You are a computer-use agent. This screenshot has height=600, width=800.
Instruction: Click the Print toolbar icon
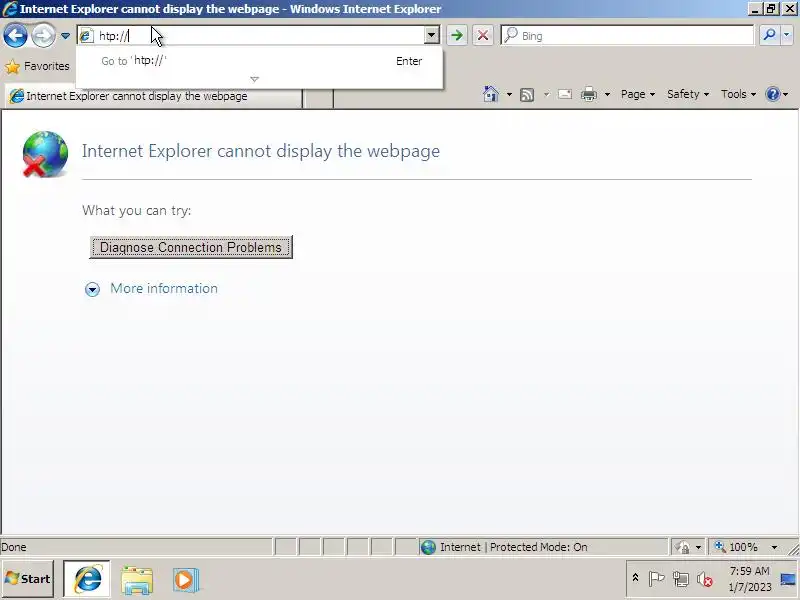[x=589, y=94]
